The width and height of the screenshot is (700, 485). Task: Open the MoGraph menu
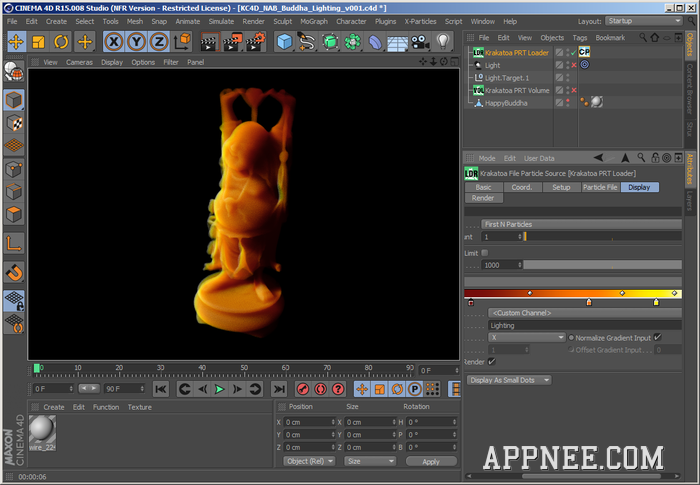(x=314, y=21)
